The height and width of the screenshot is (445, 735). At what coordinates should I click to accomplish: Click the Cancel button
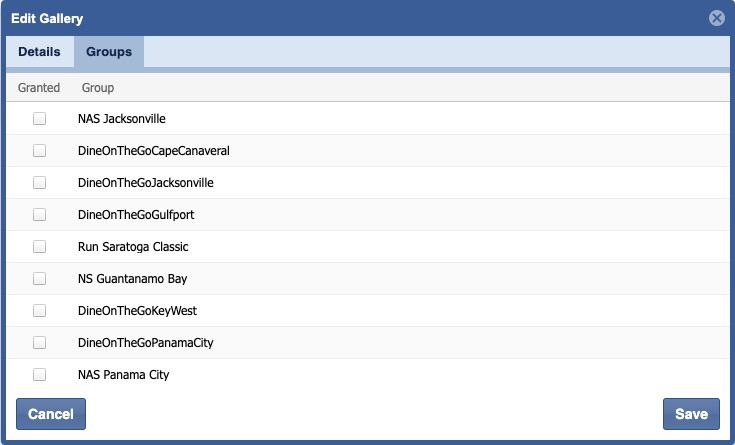pos(51,414)
